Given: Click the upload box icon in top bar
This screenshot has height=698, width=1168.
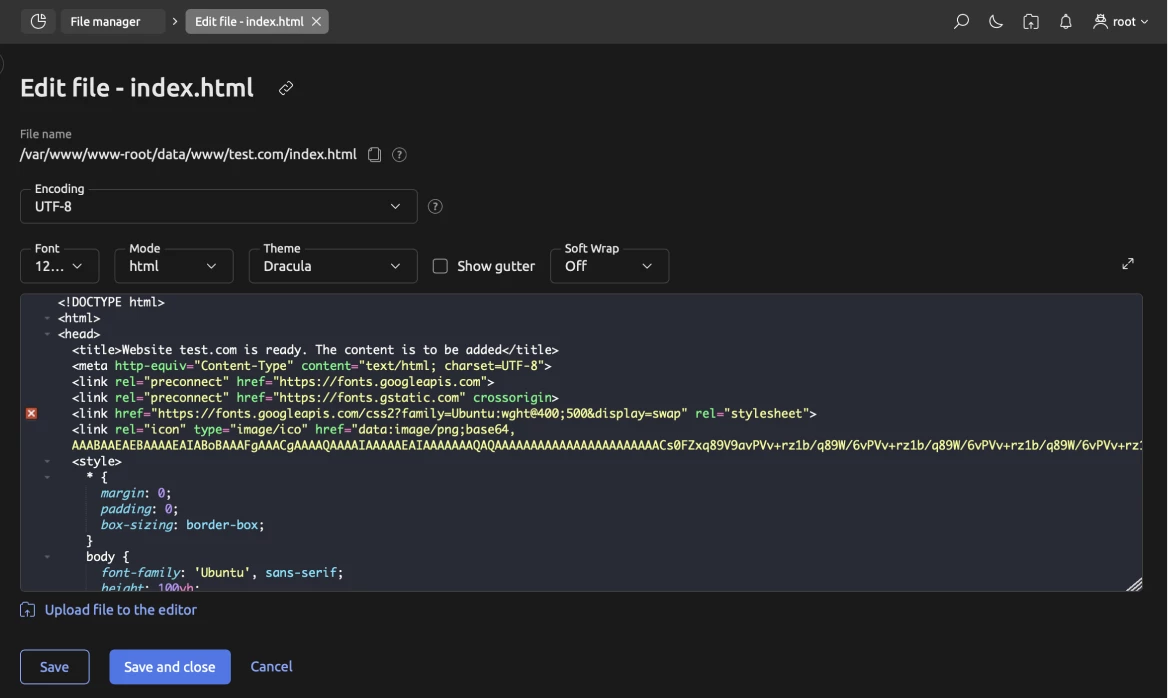Looking at the screenshot, I should pos(1031,22).
